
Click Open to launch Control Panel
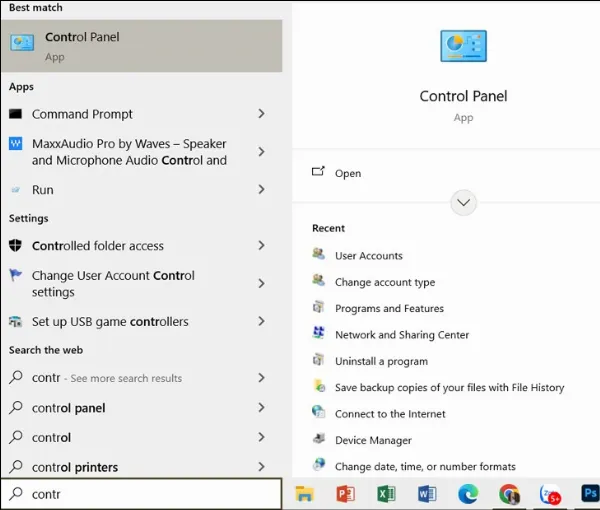tap(347, 173)
